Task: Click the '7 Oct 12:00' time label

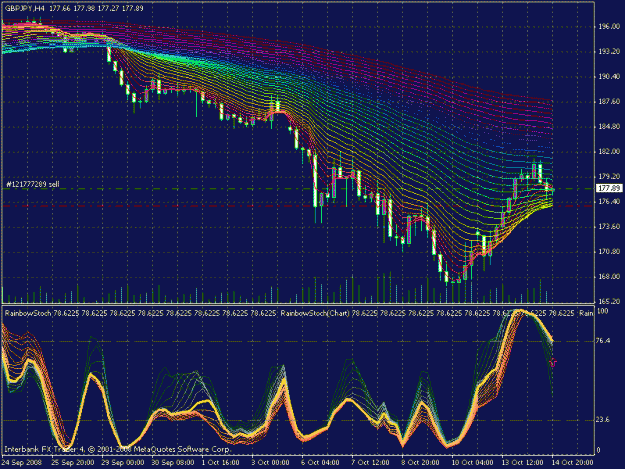Action: click(370, 463)
